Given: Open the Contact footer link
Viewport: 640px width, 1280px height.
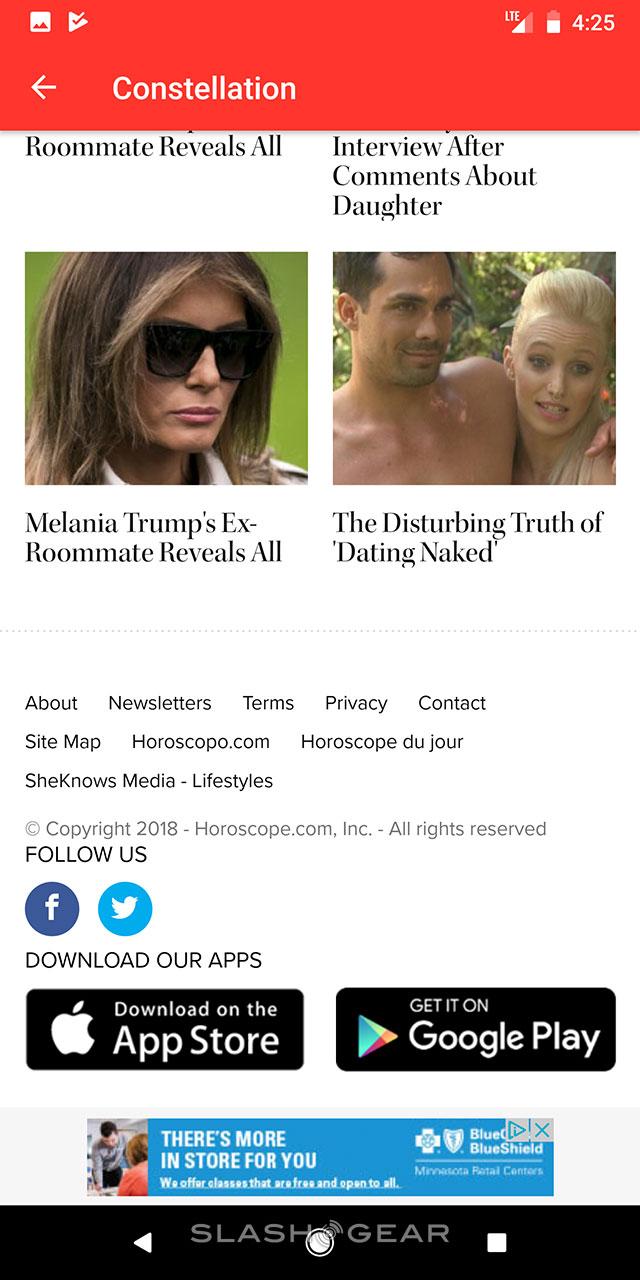Looking at the screenshot, I should click(x=452, y=703).
